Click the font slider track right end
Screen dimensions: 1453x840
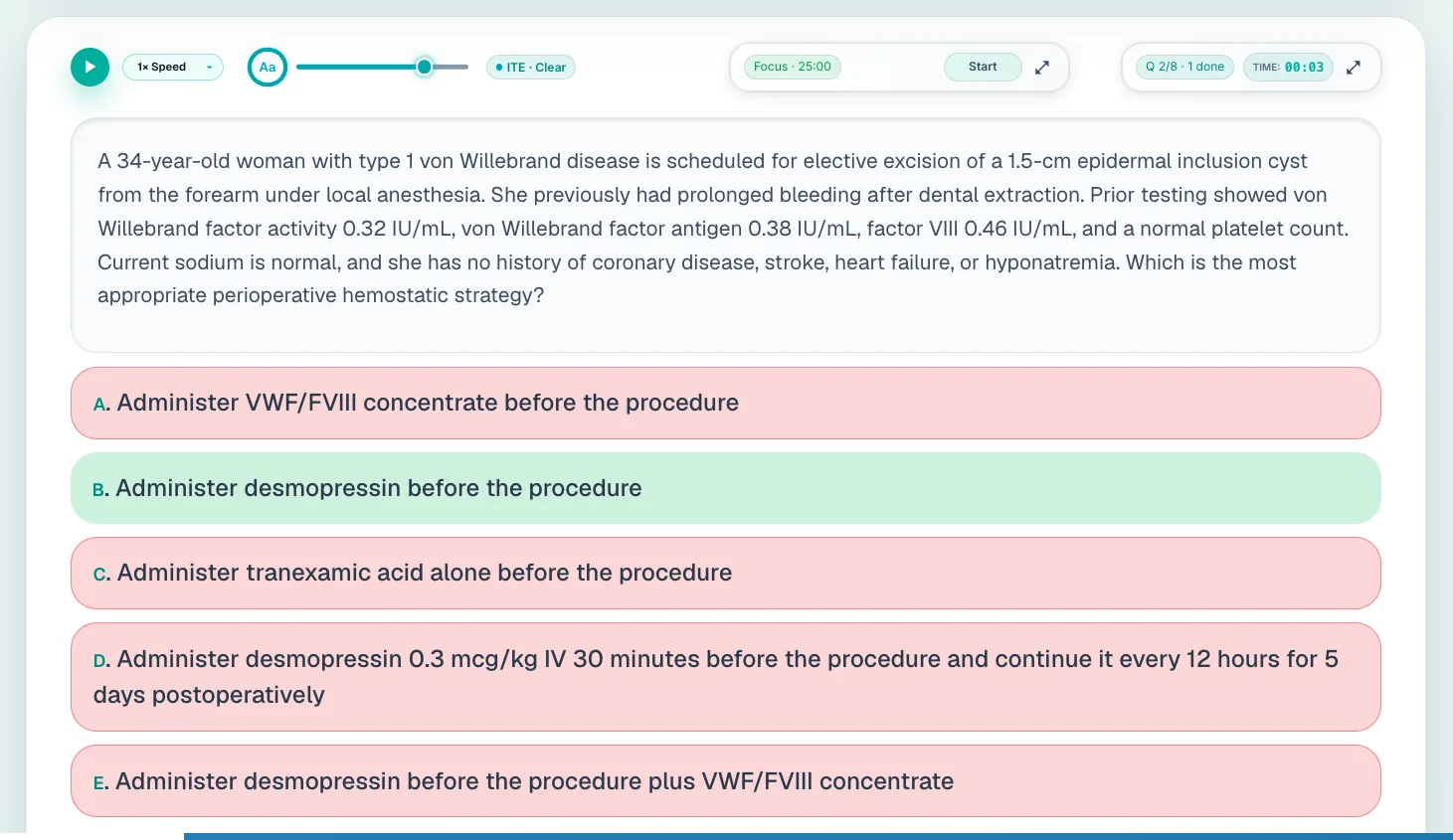463,67
